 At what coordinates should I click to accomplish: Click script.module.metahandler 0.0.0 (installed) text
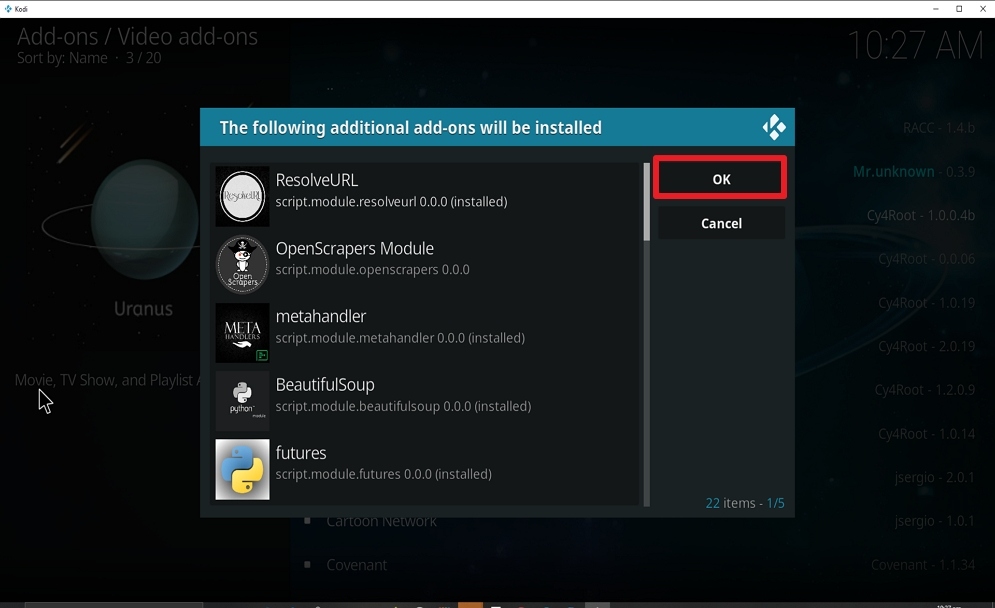click(400, 338)
